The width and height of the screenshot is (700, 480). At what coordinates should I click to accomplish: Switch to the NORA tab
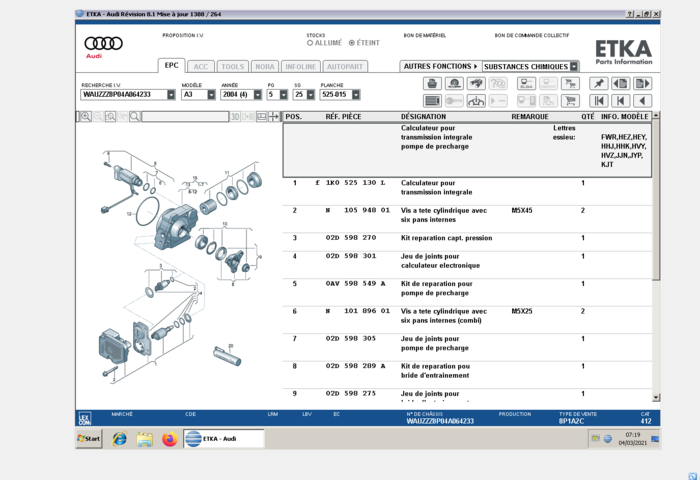tap(265, 67)
